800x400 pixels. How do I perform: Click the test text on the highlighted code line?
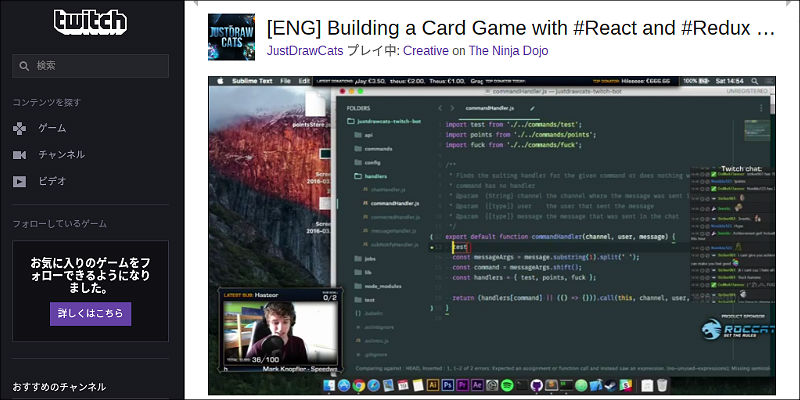point(460,247)
